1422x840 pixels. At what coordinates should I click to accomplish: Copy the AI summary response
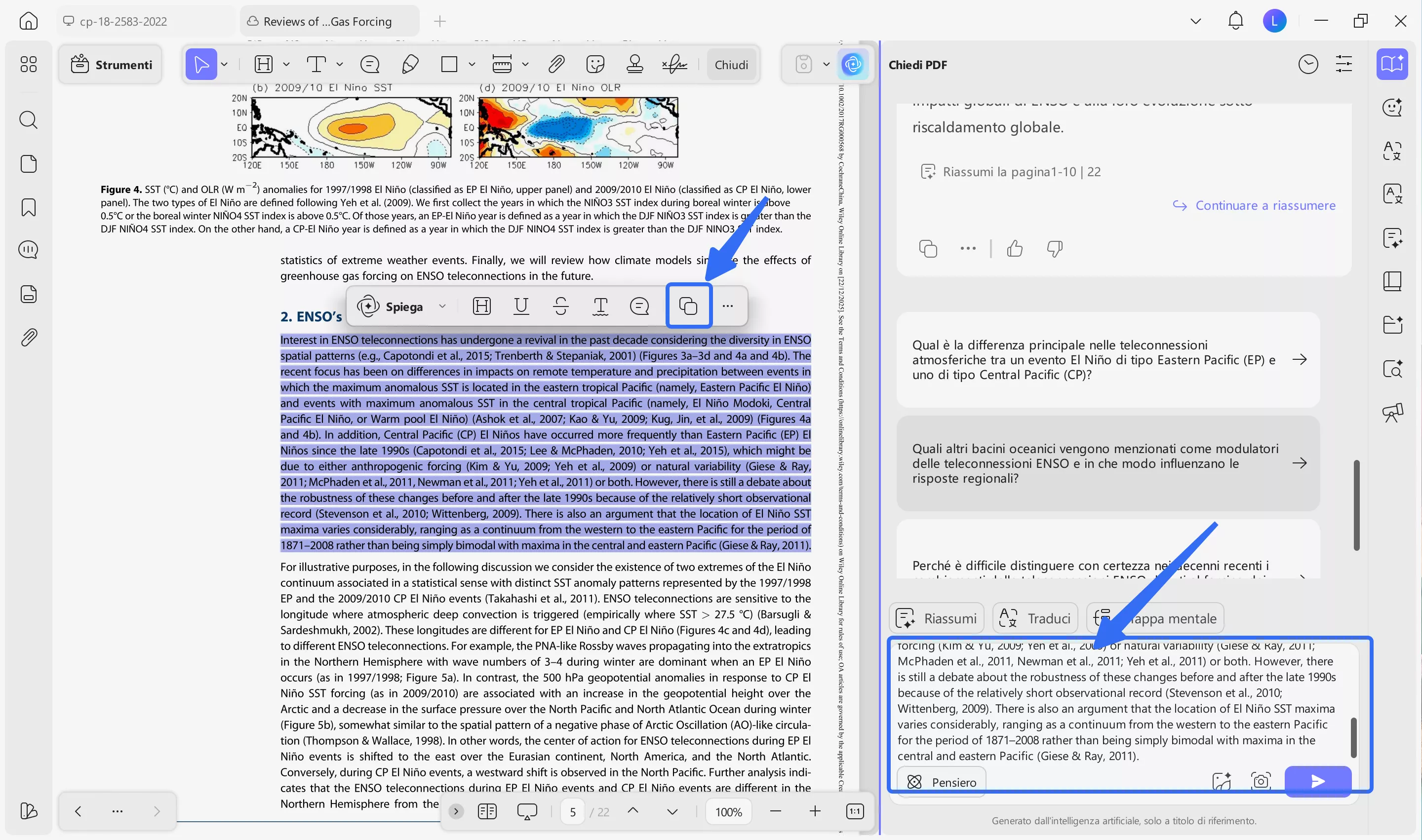click(x=927, y=248)
